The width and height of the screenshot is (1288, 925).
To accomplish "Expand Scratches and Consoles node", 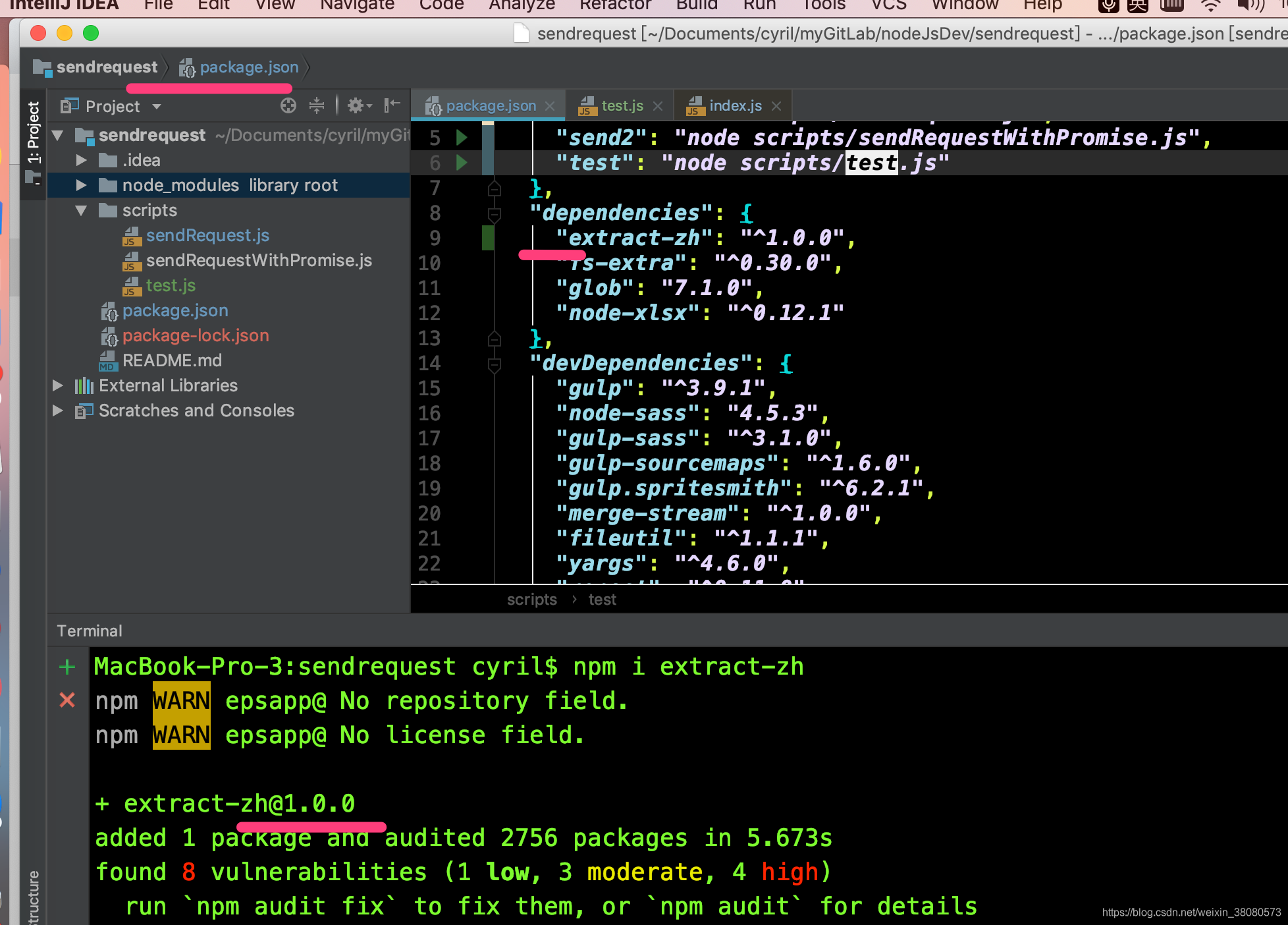I will click(x=58, y=410).
